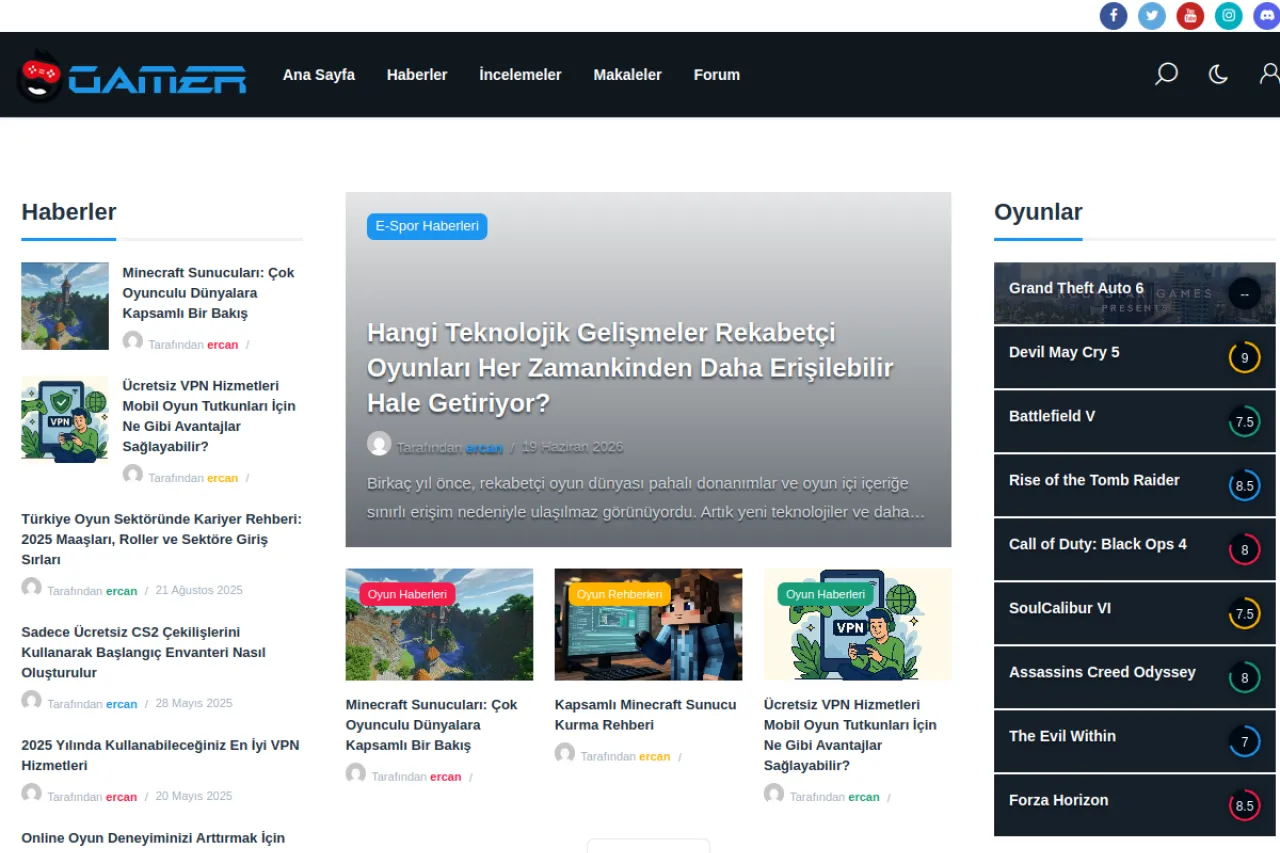Viewport: 1280px width, 853px height.
Task: Open Minecraft character card image
Action: click(648, 625)
